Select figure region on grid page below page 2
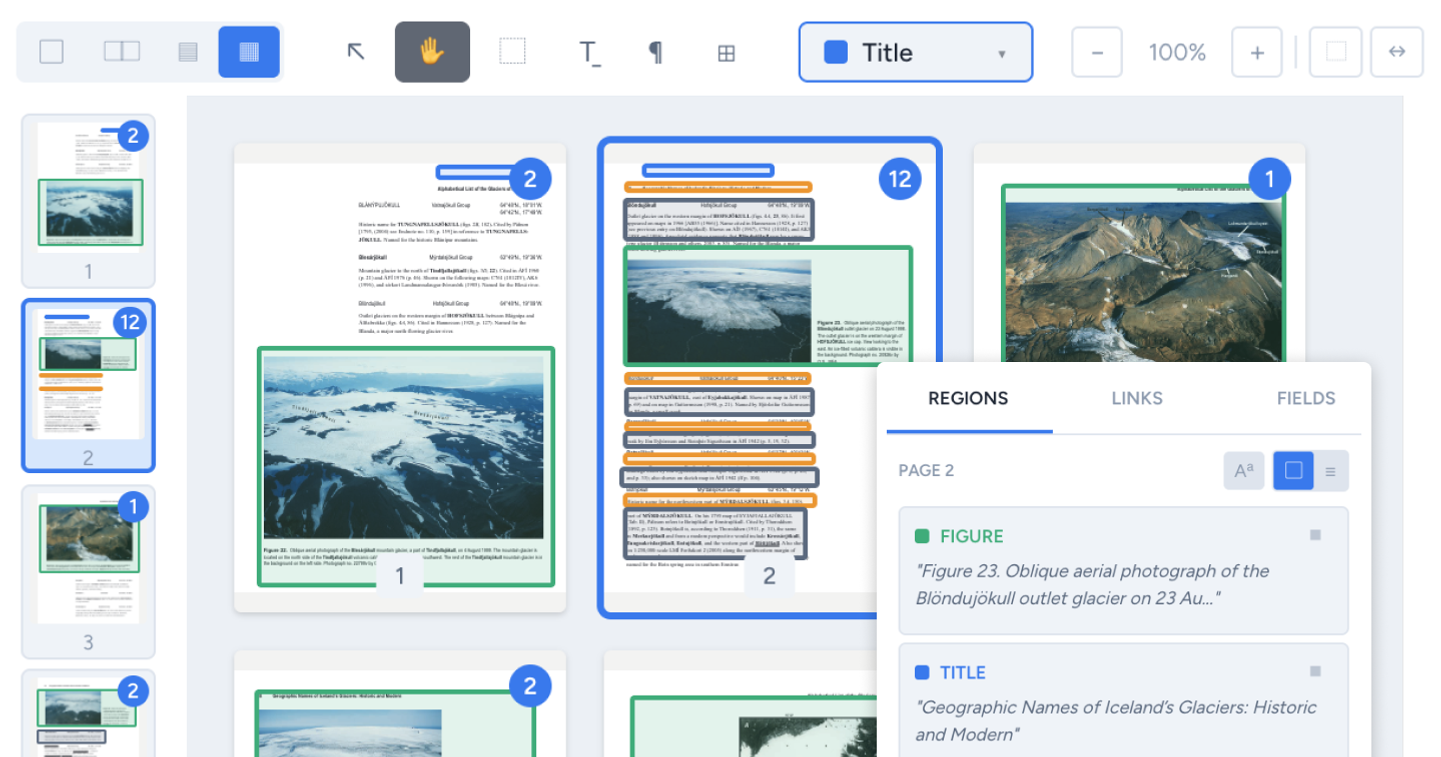Viewport: 1441px width, 757px height. point(754,727)
